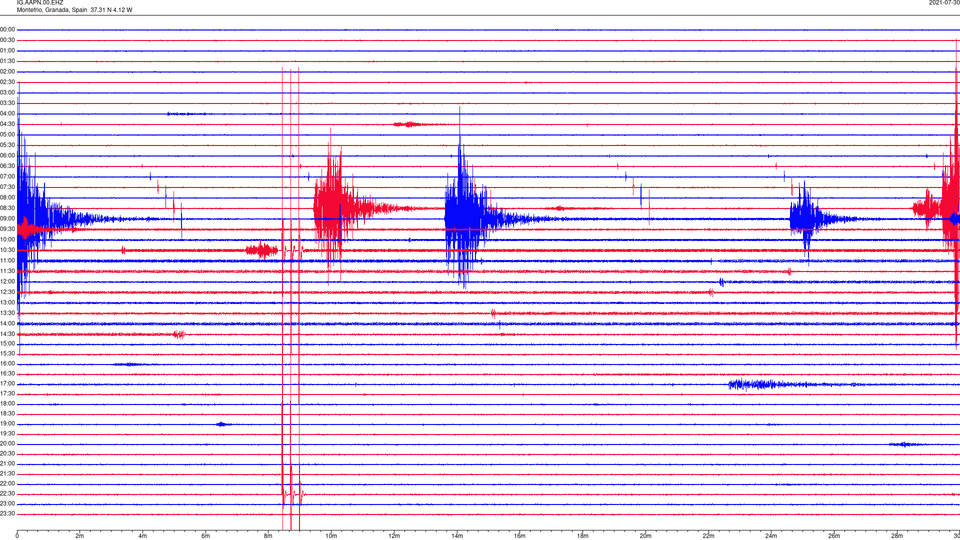
Task: Select the 15:30 trace time label
Action: point(7,354)
